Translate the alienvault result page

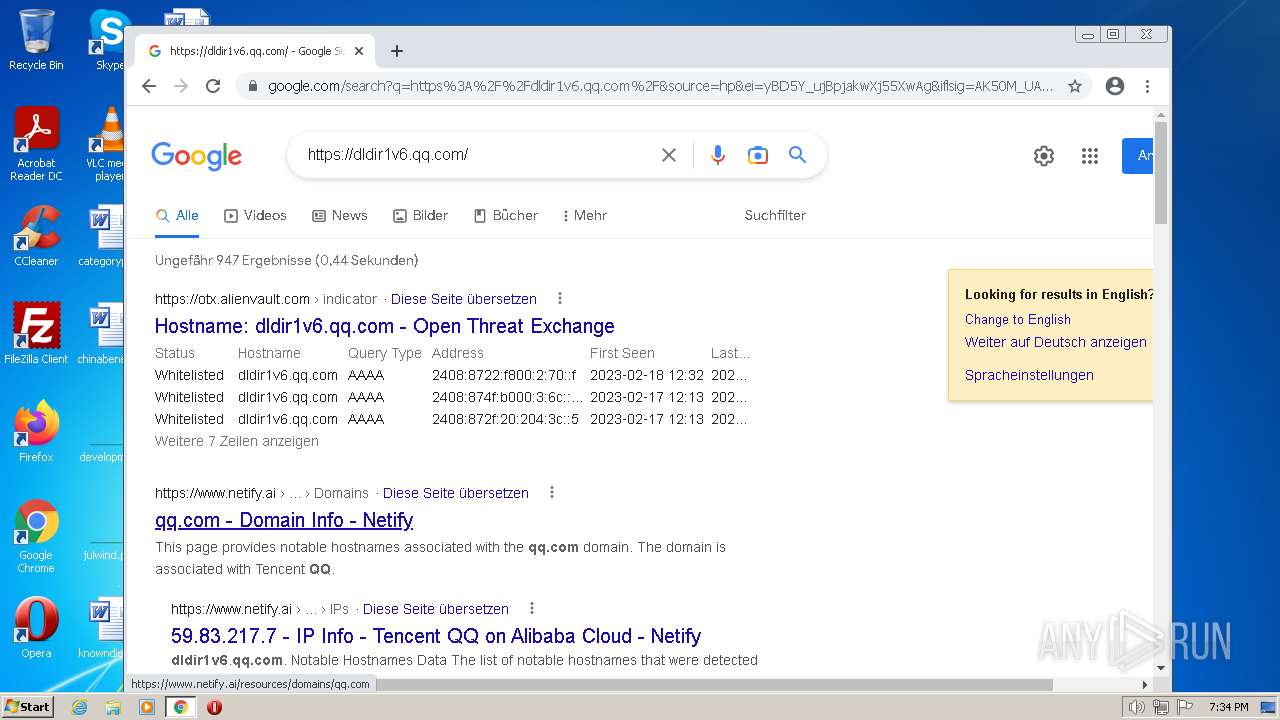pyautogui.click(x=464, y=299)
